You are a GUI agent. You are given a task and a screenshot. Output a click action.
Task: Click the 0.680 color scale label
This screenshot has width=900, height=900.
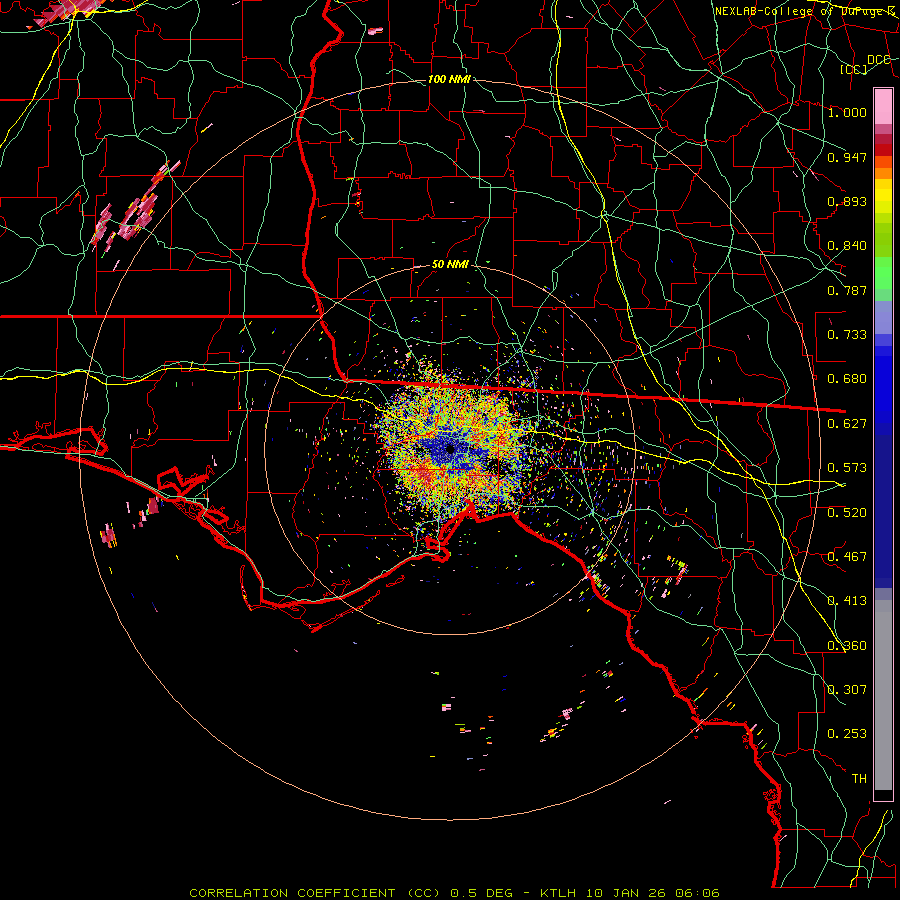pyautogui.click(x=847, y=379)
